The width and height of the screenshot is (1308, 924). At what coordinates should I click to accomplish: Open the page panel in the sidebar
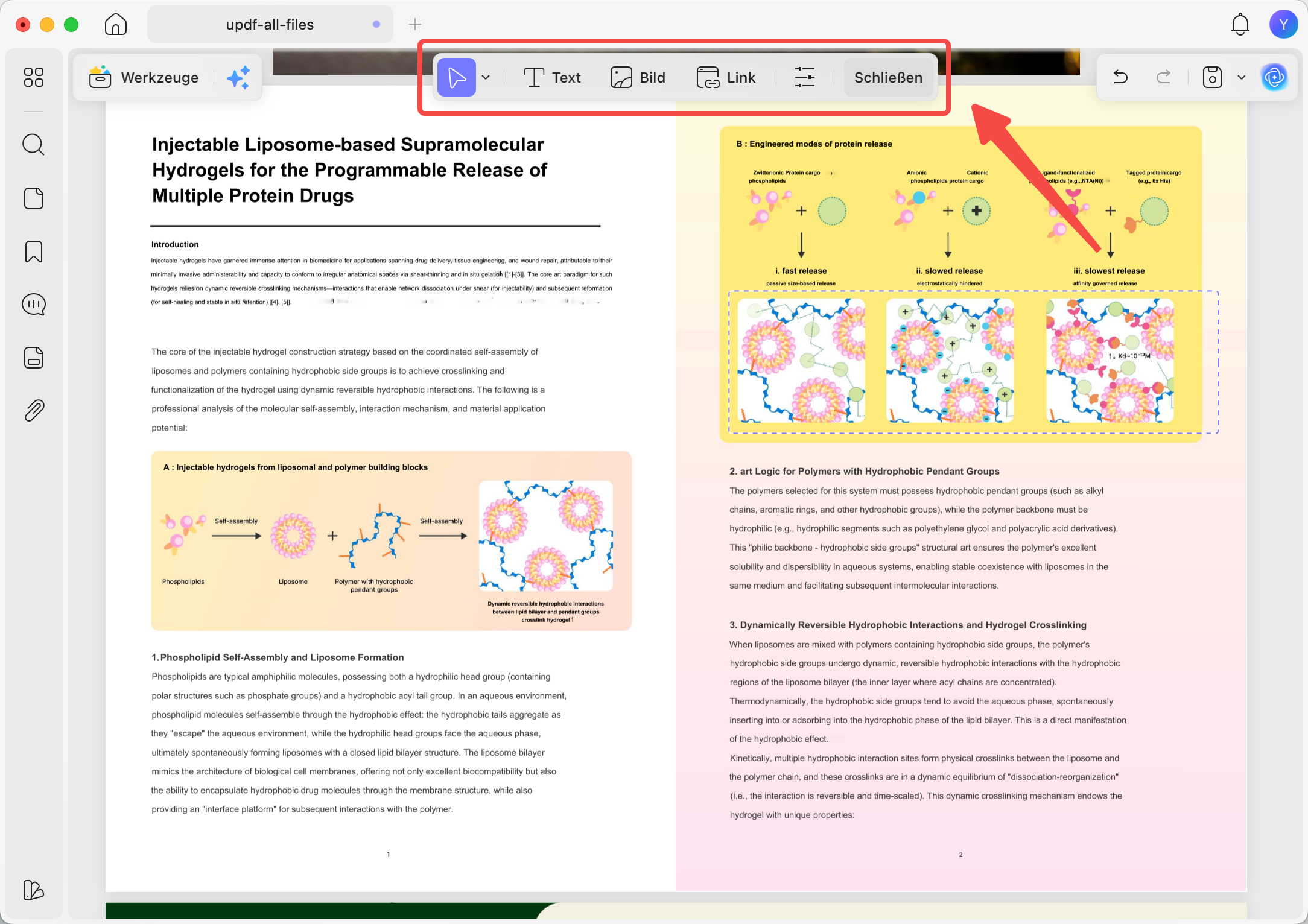tap(34, 198)
